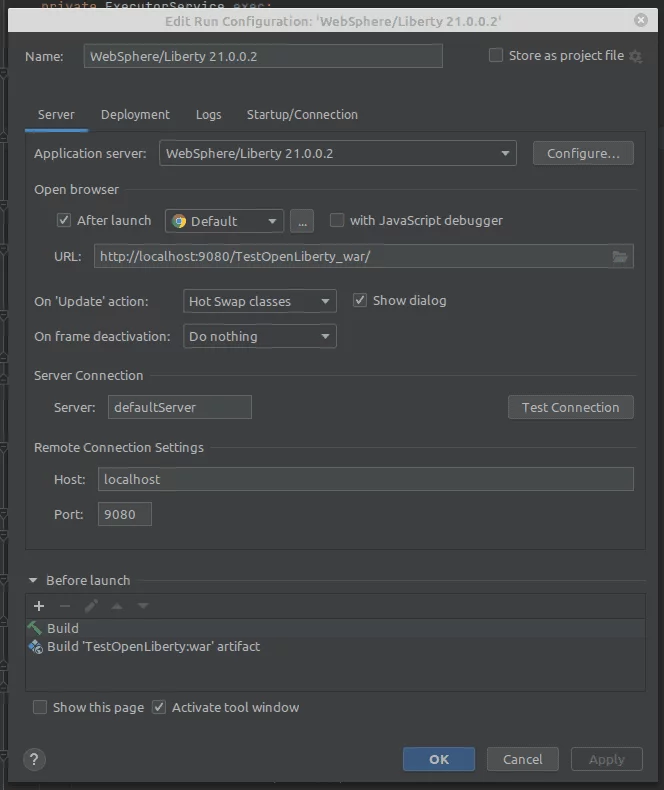Click the move task up arrow icon
This screenshot has height=790, width=664.
coord(117,606)
